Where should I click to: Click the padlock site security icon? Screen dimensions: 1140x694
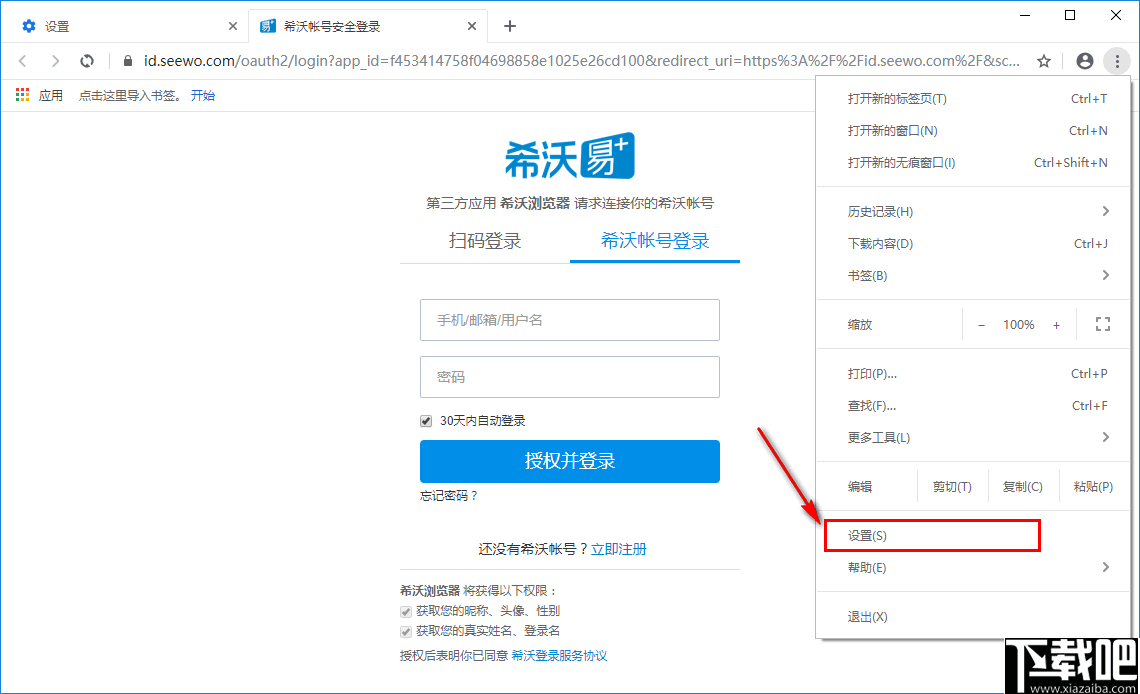pos(128,61)
